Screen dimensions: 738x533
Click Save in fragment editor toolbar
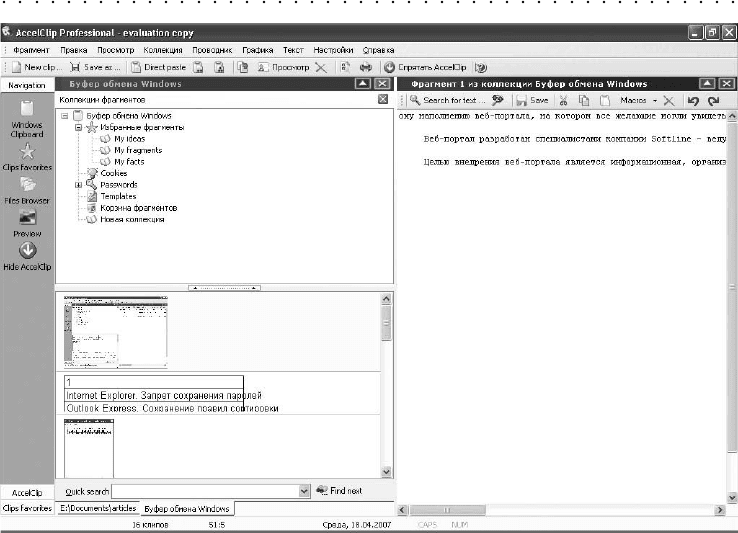point(532,100)
